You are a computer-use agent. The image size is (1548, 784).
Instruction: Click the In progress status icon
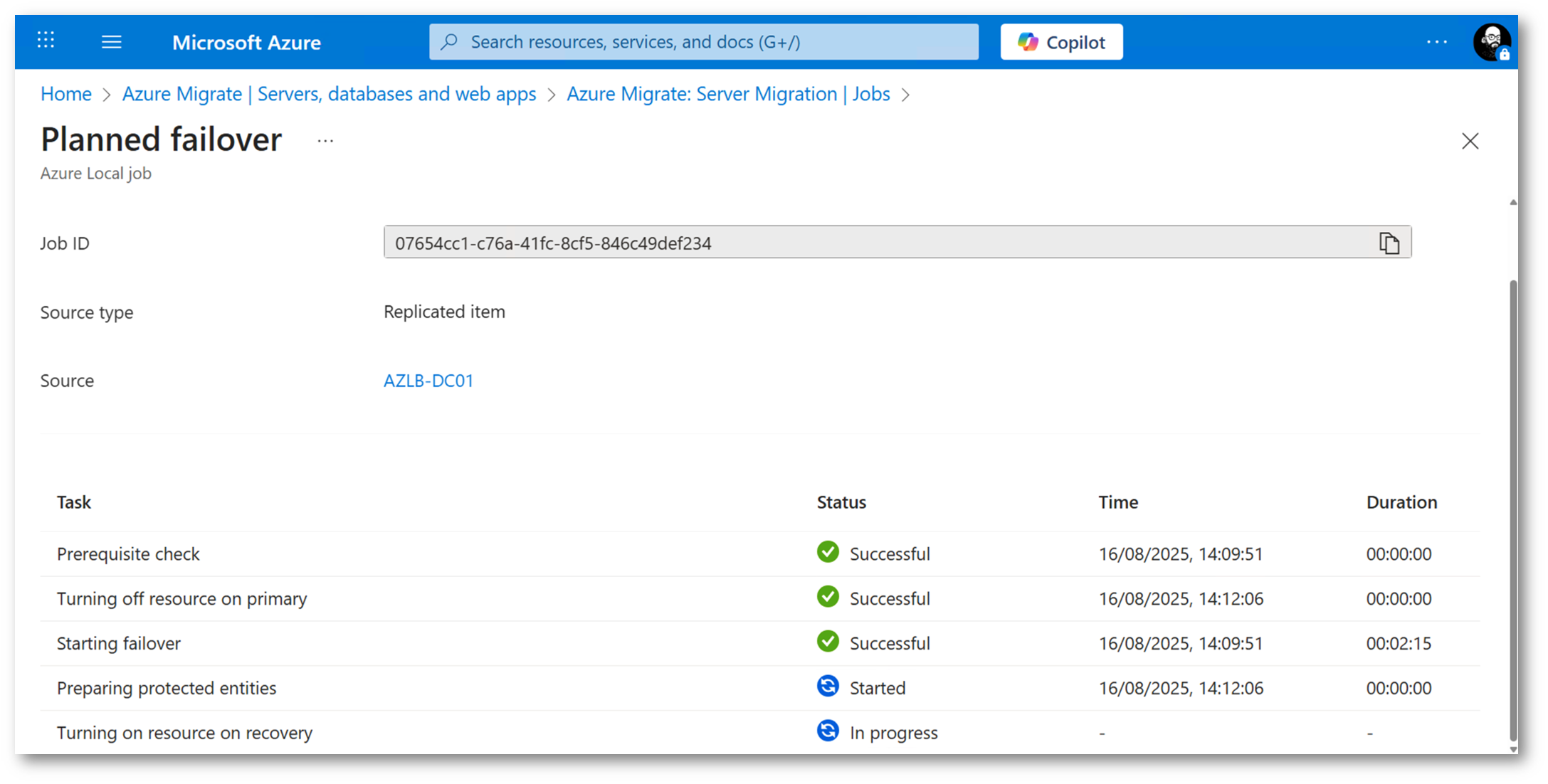point(827,731)
